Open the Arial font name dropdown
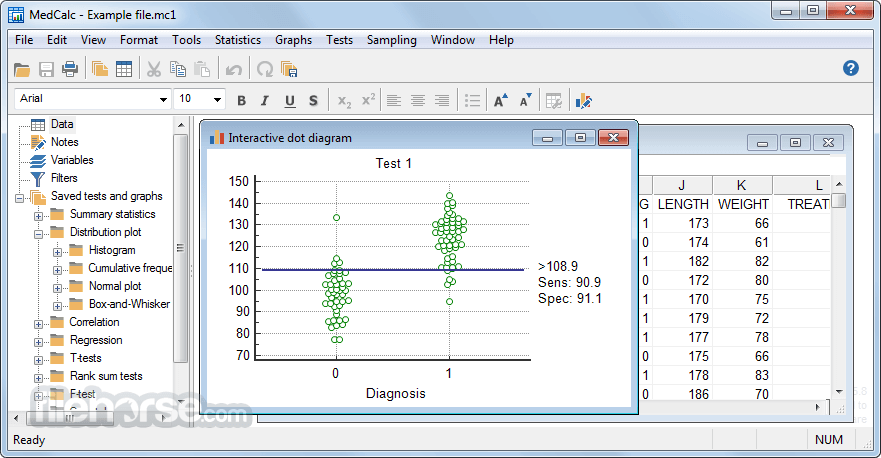 click(163, 99)
